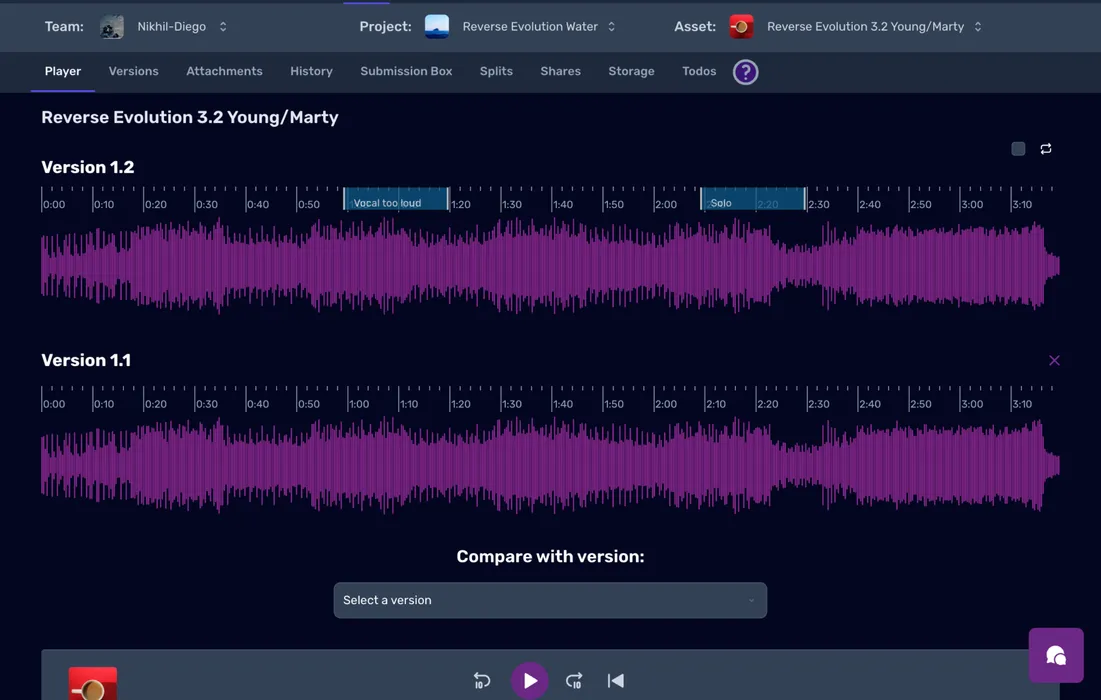This screenshot has height=700, width=1101.
Task: Click the help question mark icon
Action: (x=745, y=72)
